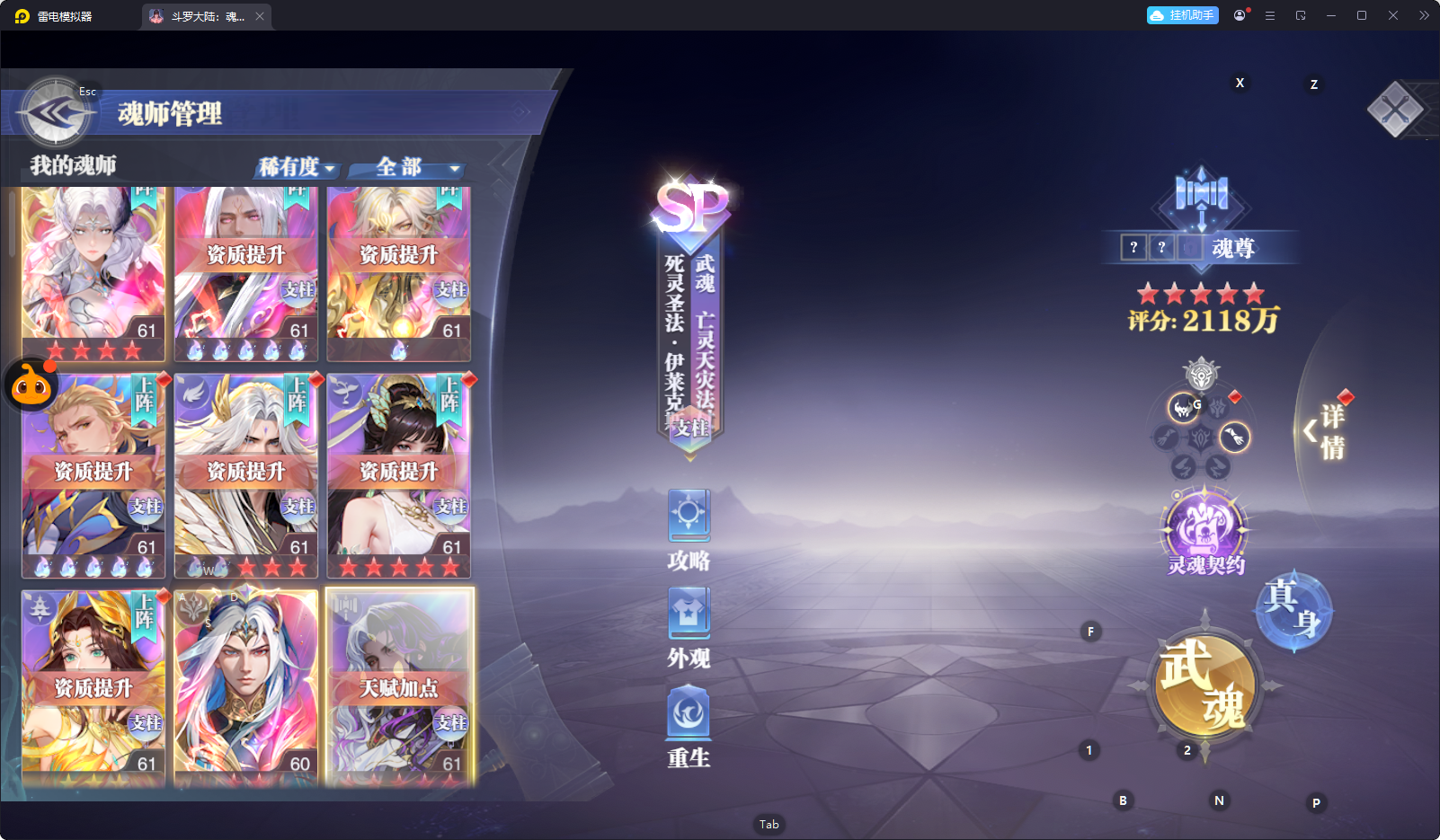Click the emulator shrink-window arrow icon
The width and height of the screenshot is (1440, 840).
1301,15
